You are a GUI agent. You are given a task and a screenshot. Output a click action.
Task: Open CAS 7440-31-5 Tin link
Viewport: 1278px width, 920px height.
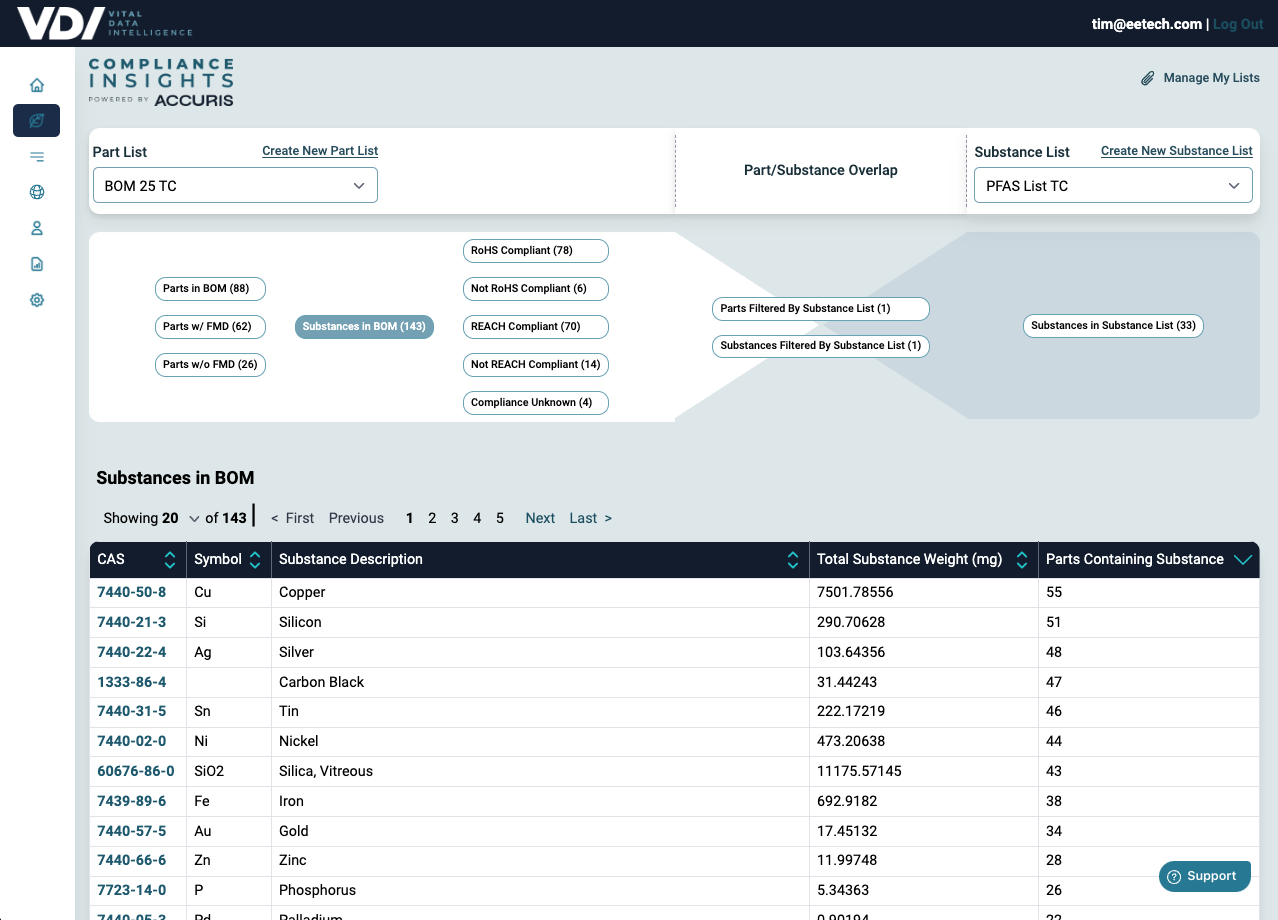click(132, 711)
